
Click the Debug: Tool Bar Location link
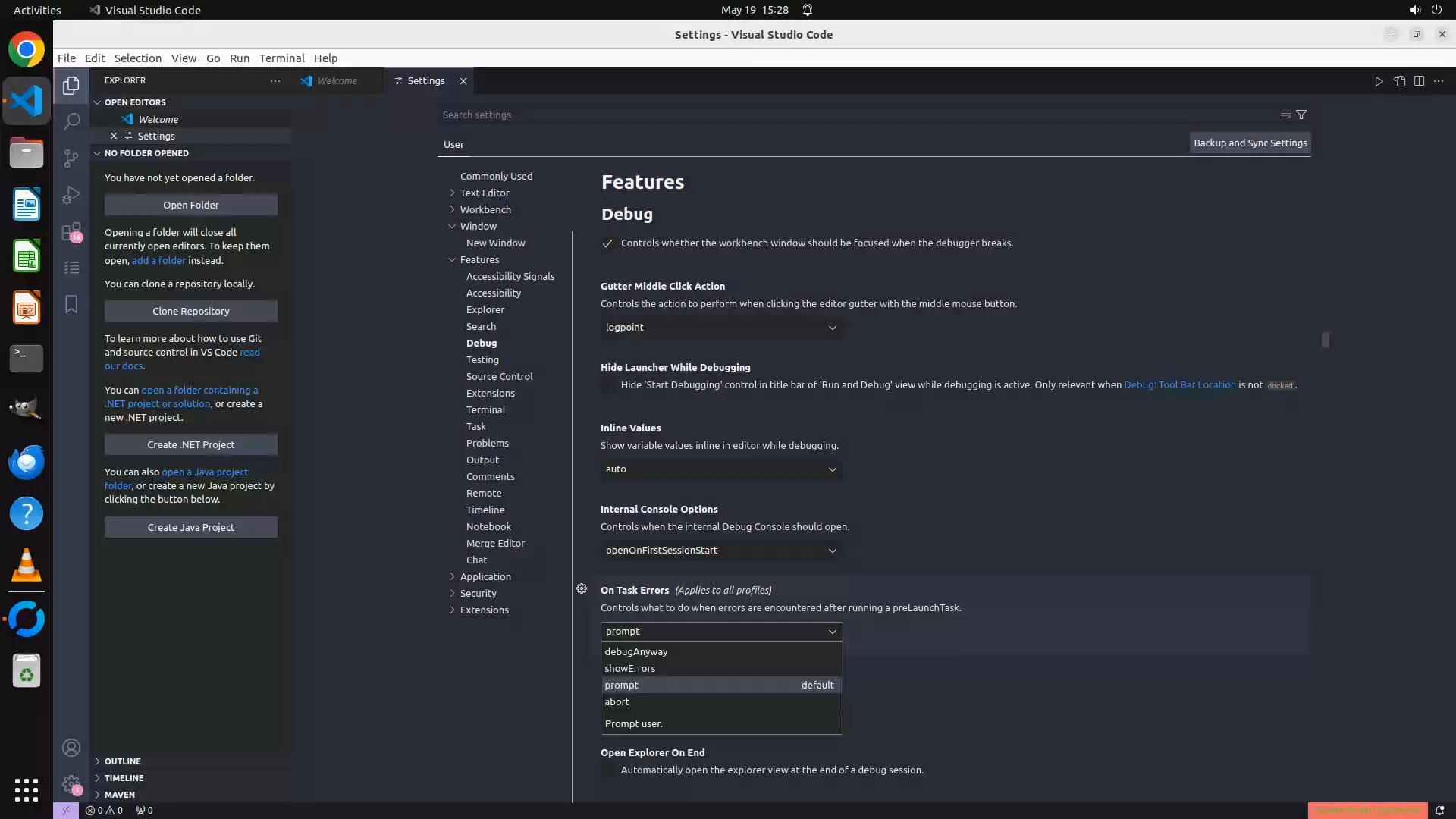coord(1179,385)
